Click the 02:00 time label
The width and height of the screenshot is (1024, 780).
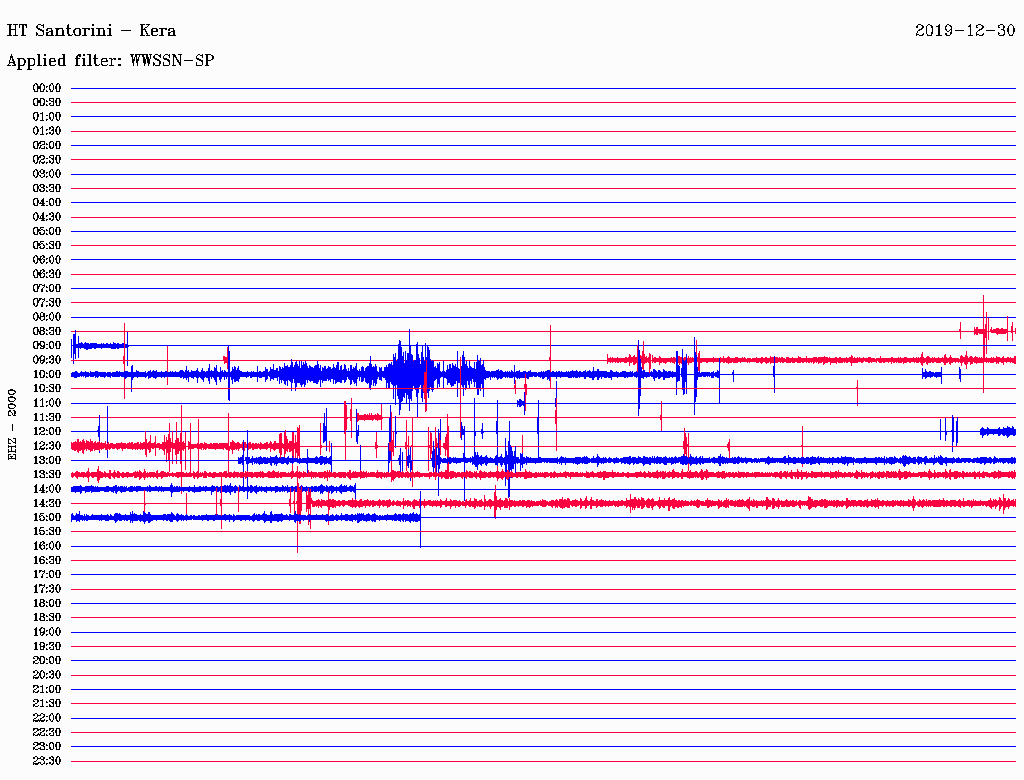coord(47,145)
